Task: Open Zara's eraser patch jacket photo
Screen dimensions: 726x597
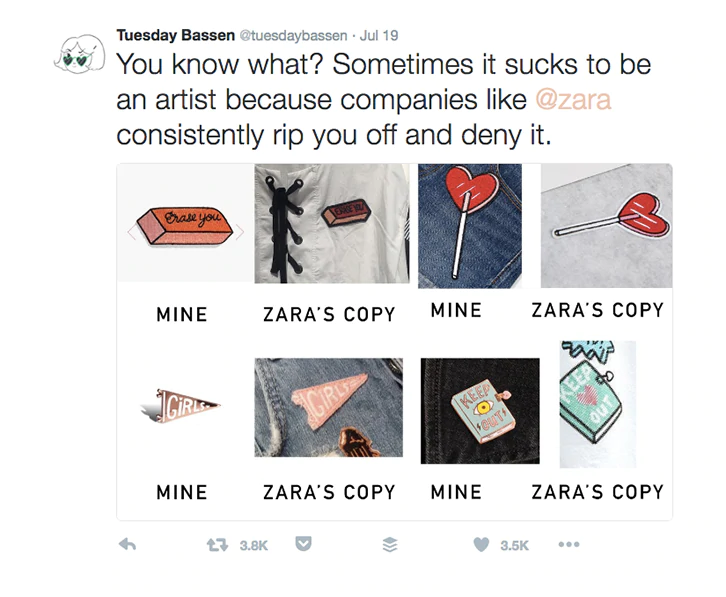Action: (331, 224)
